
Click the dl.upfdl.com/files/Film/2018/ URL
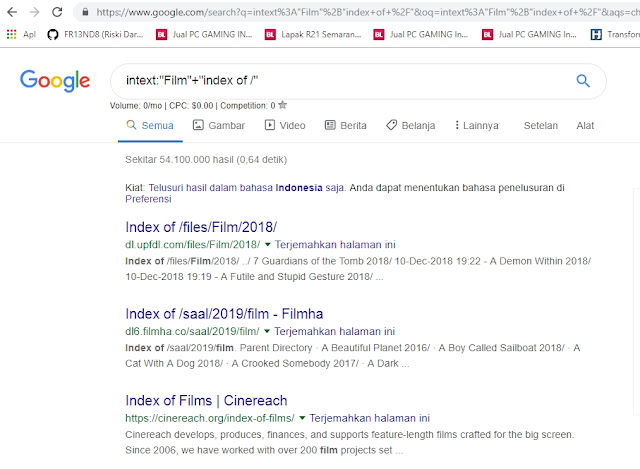pyautogui.click(x=193, y=245)
